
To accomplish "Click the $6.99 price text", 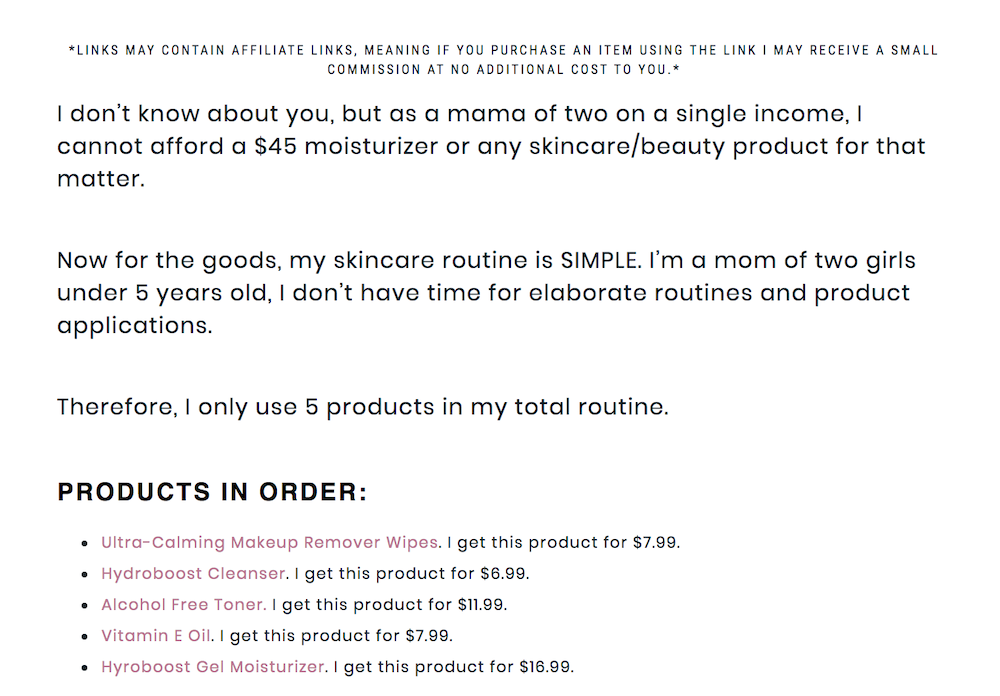I will 504,574.
